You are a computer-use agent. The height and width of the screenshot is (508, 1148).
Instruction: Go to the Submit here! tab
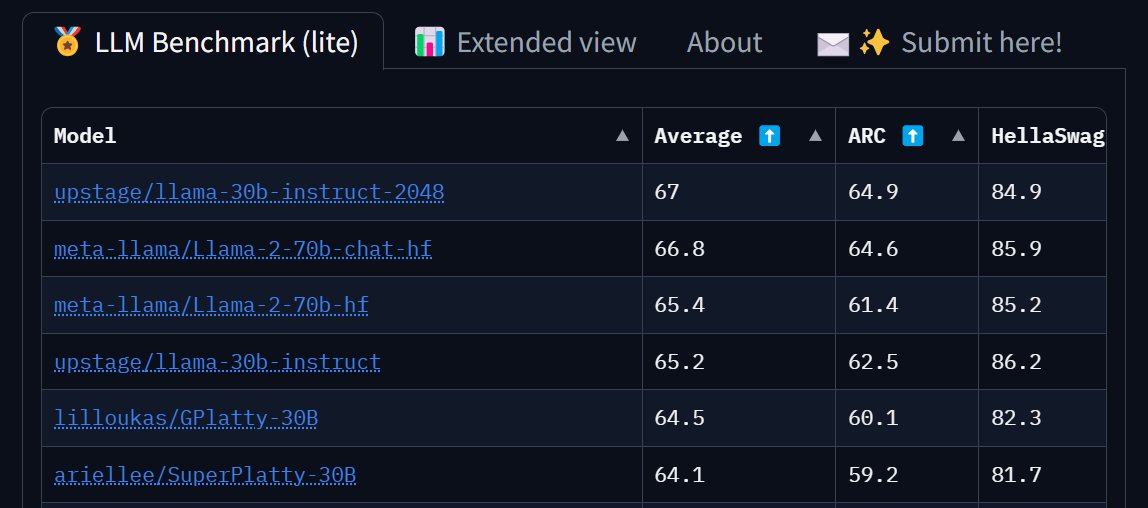[x=939, y=42]
